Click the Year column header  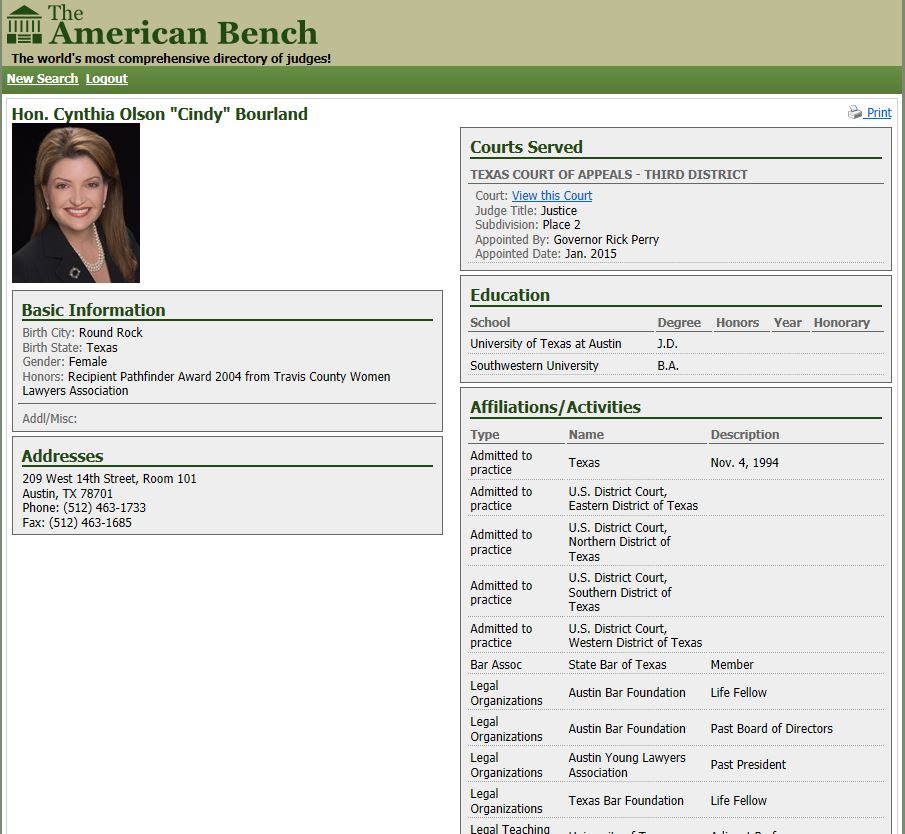787,323
